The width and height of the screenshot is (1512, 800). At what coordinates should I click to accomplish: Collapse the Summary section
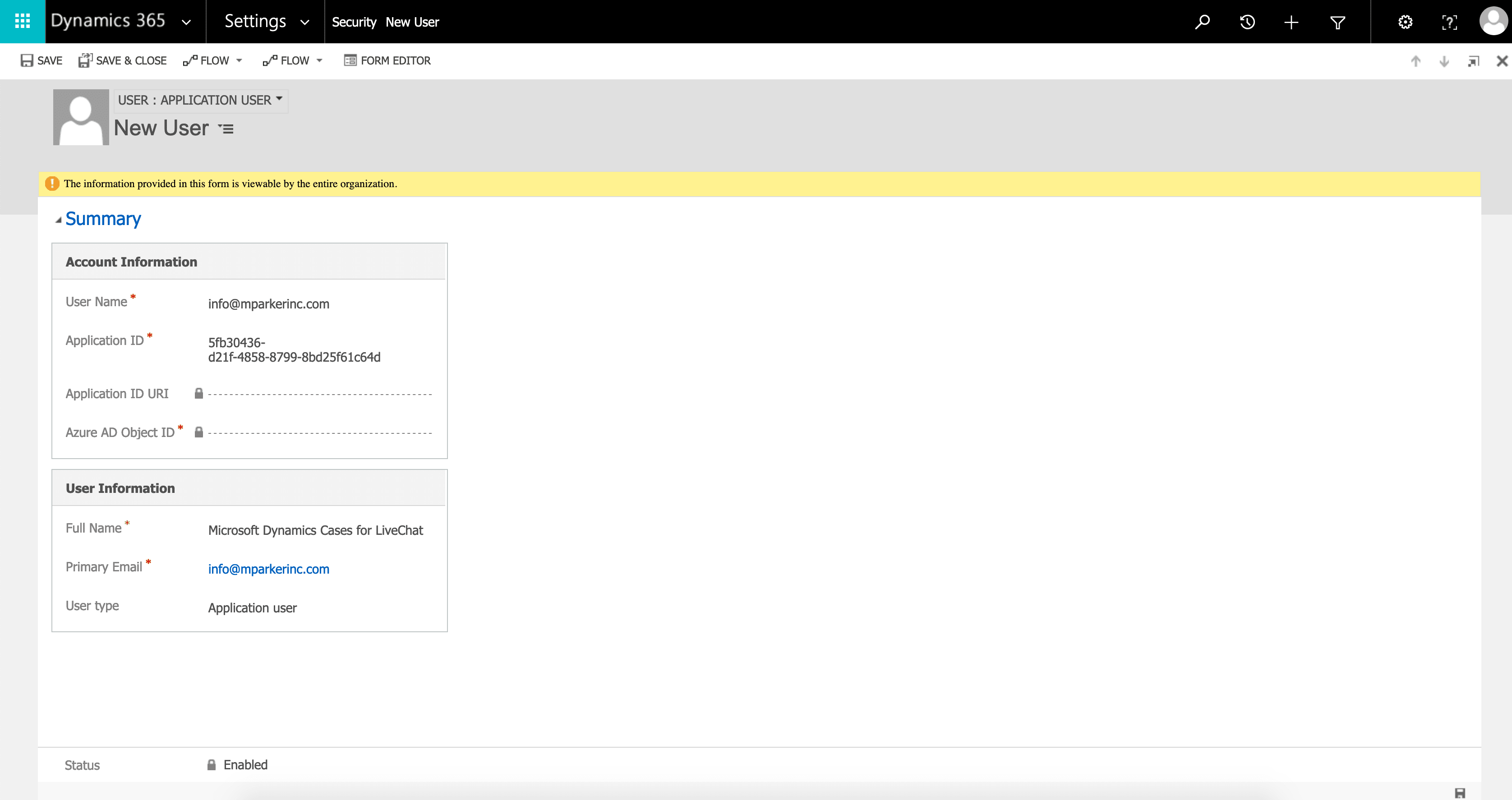[58, 220]
